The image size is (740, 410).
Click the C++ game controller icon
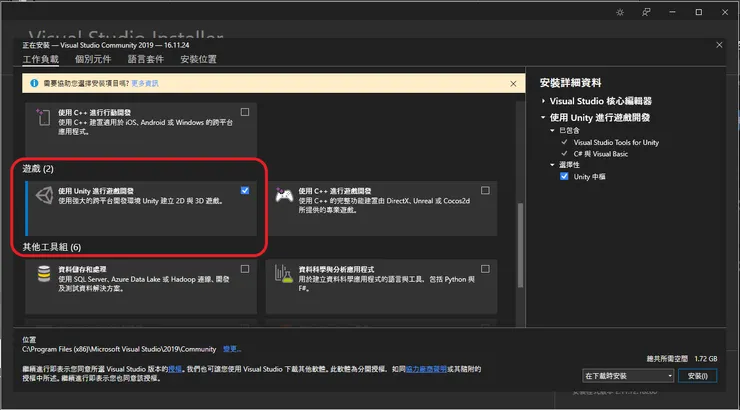click(x=284, y=195)
